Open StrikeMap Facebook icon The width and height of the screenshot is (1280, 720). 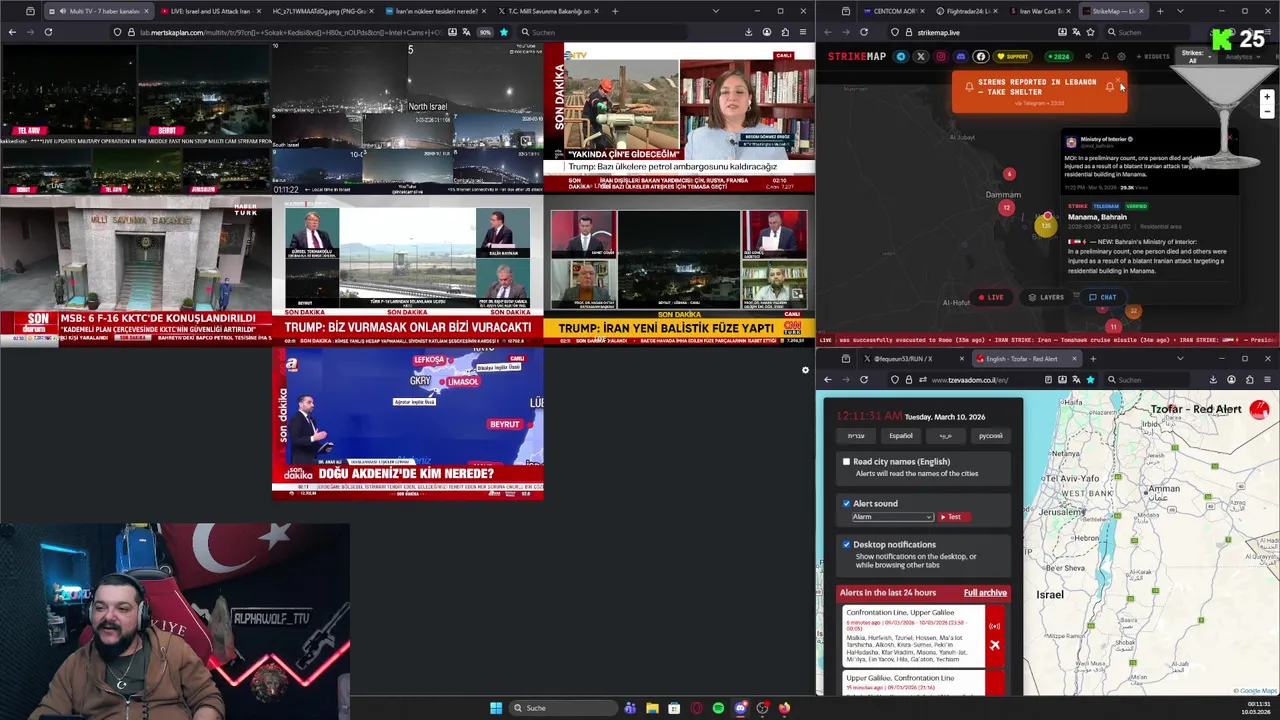(981, 56)
